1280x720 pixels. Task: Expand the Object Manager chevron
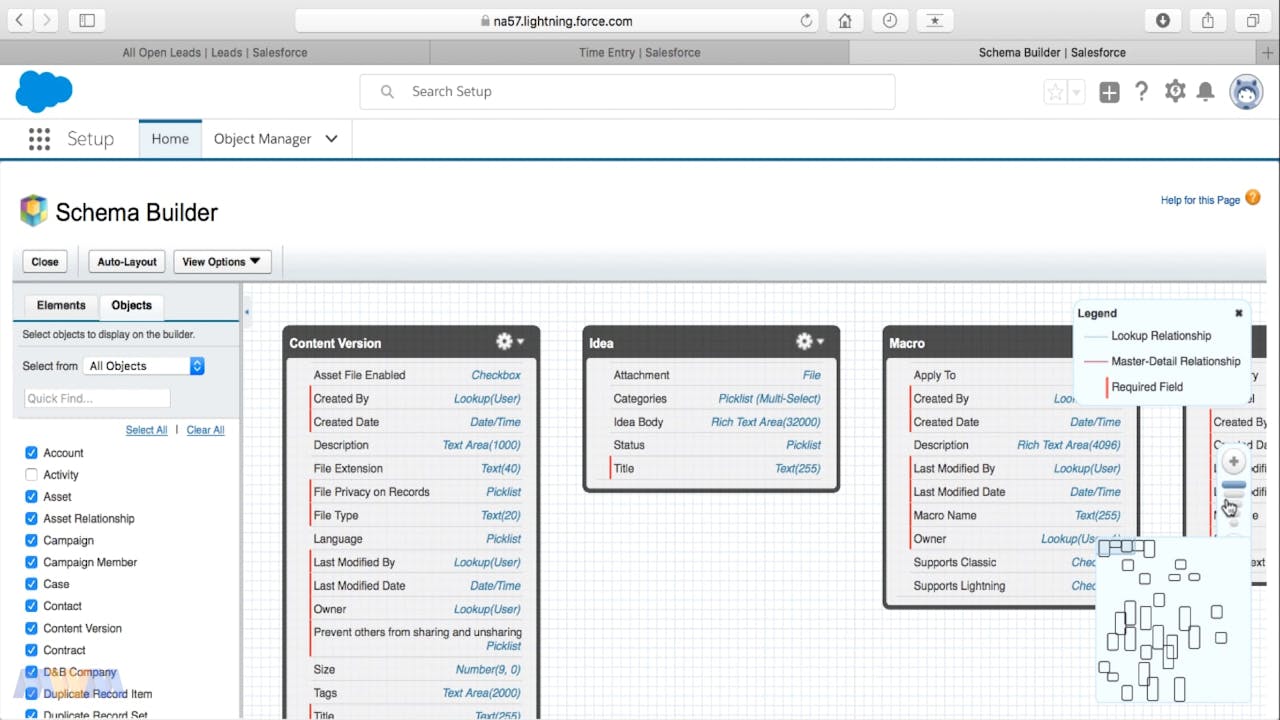point(332,139)
